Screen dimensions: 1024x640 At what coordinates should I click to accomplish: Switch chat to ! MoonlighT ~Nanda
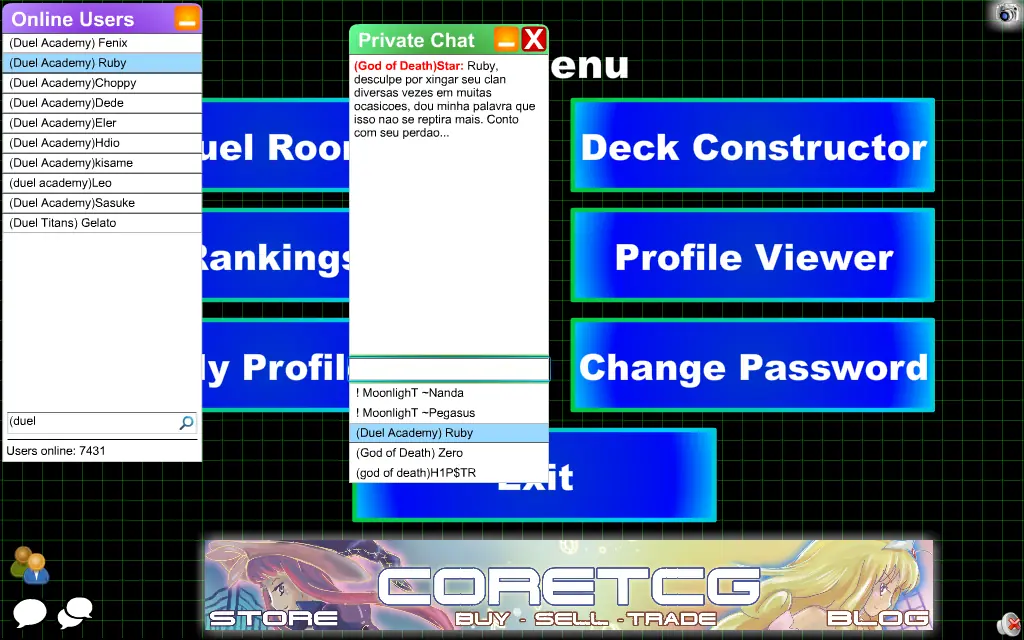click(449, 393)
